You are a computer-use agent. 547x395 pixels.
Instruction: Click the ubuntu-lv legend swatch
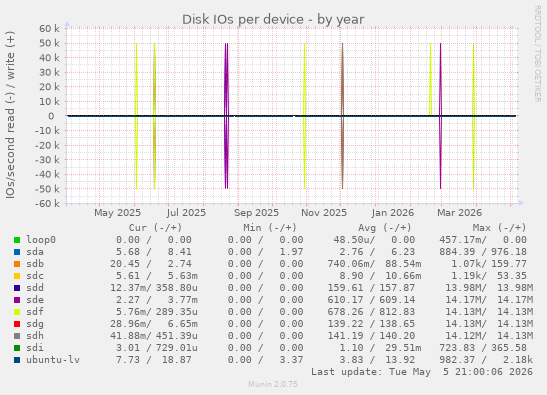(17, 360)
